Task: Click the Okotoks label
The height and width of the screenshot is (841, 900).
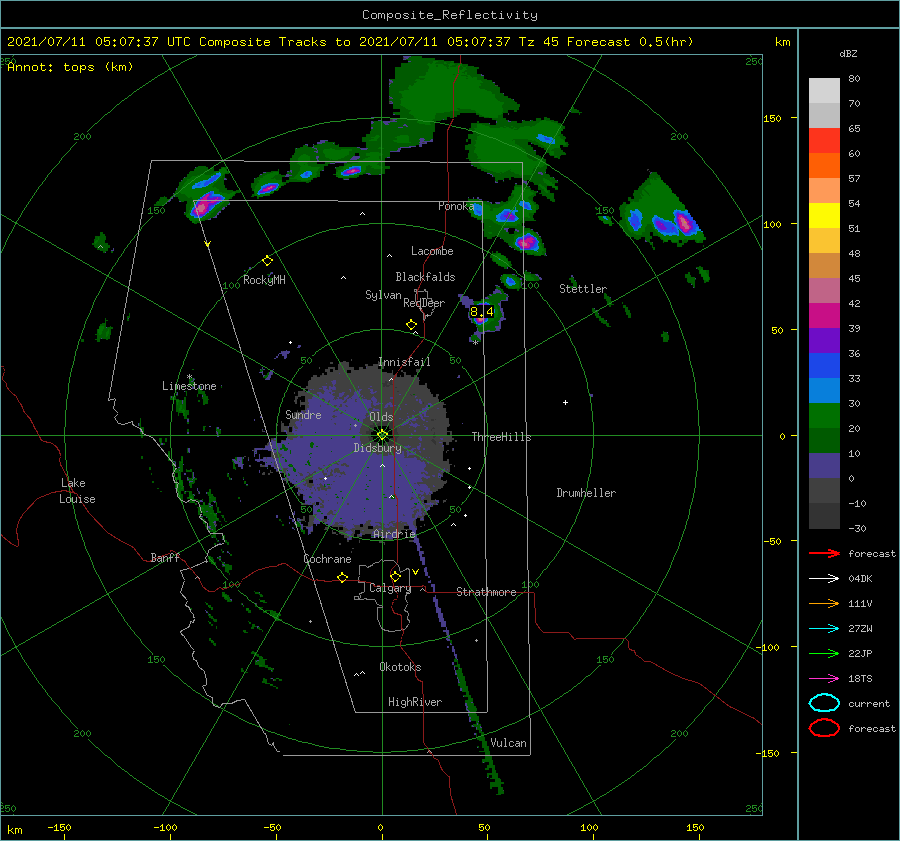Action: click(400, 667)
